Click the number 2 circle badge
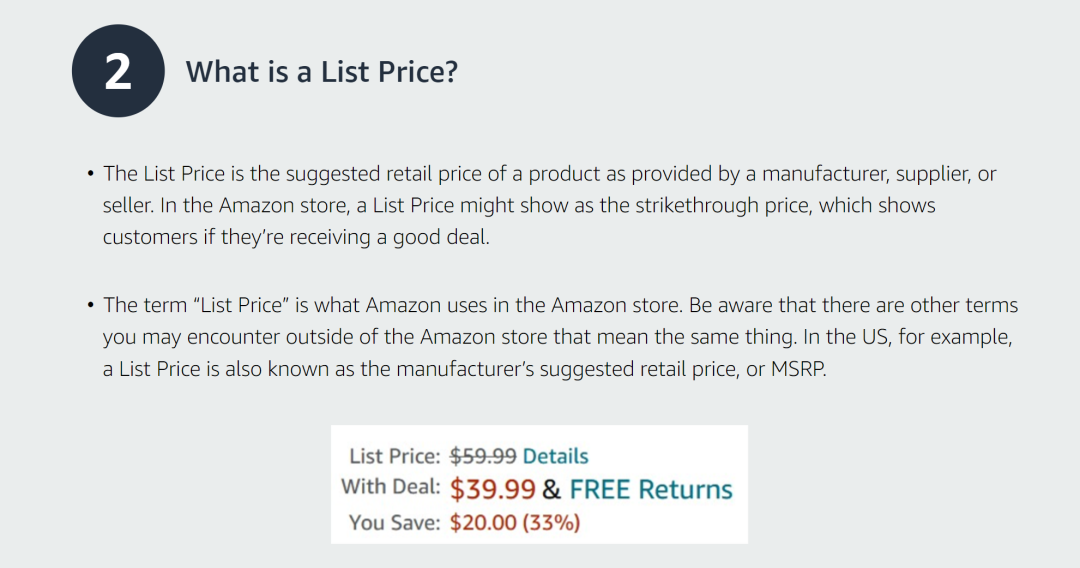The width and height of the screenshot is (1080, 568). pyautogui.click(x=118, y=71)
